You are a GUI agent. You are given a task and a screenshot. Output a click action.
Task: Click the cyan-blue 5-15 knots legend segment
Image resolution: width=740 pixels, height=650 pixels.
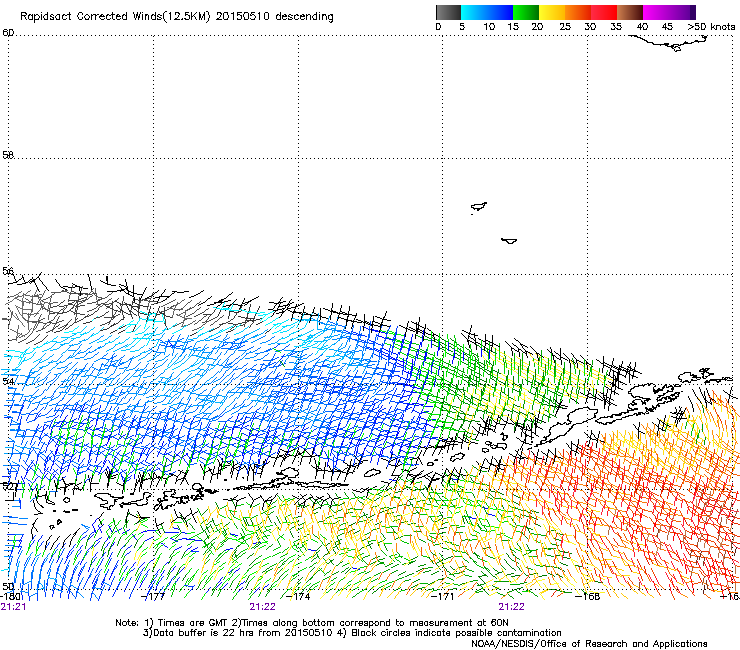[487, 12]
